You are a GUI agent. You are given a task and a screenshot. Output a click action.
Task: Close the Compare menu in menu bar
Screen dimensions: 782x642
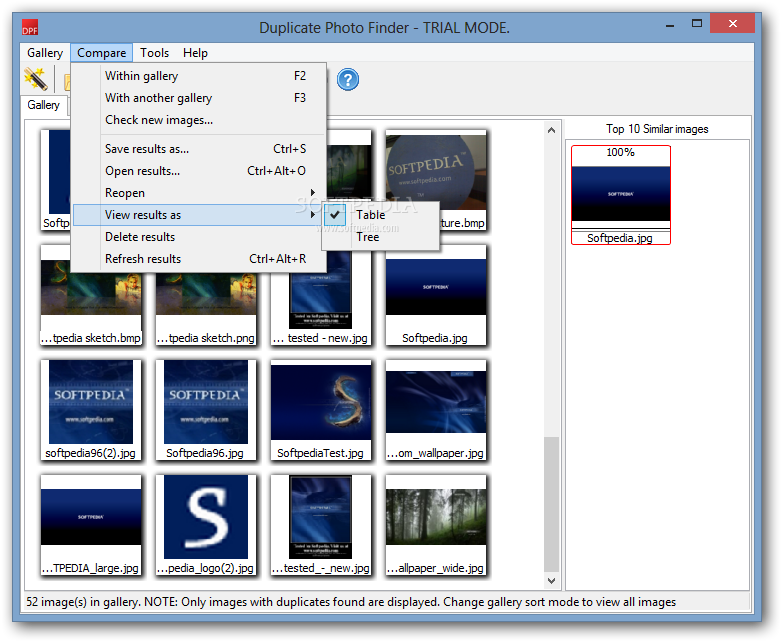pos(101,53)
